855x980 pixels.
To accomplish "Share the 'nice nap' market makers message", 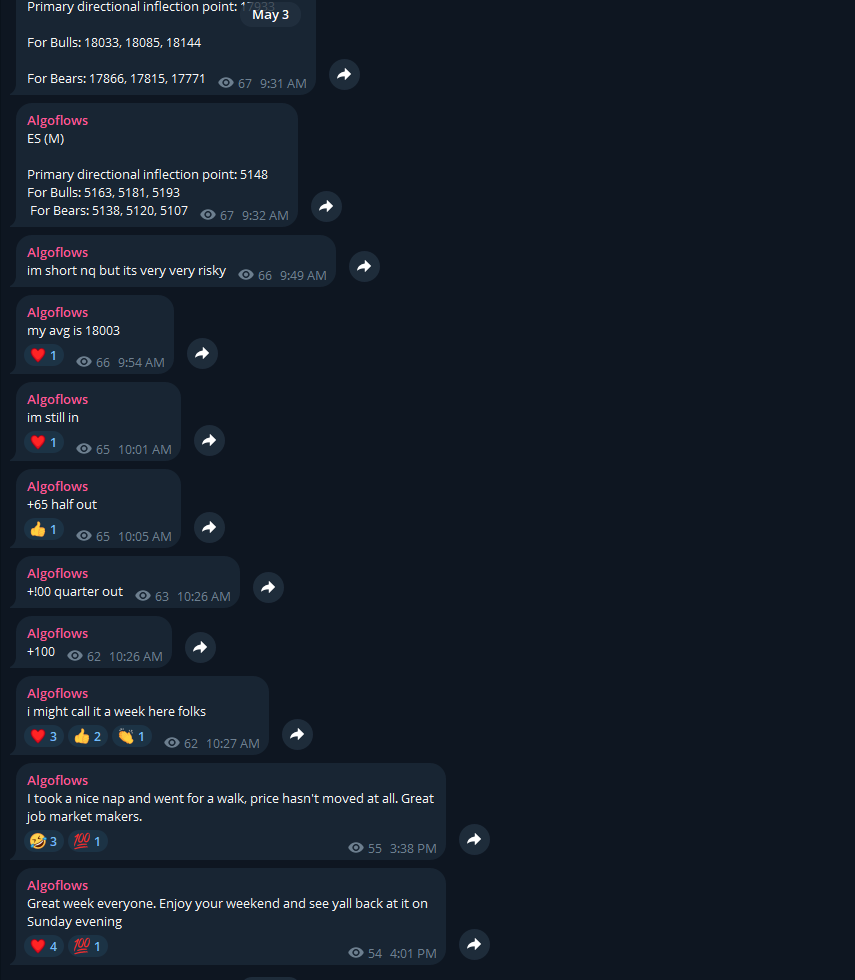I will [x=474, y=839].
